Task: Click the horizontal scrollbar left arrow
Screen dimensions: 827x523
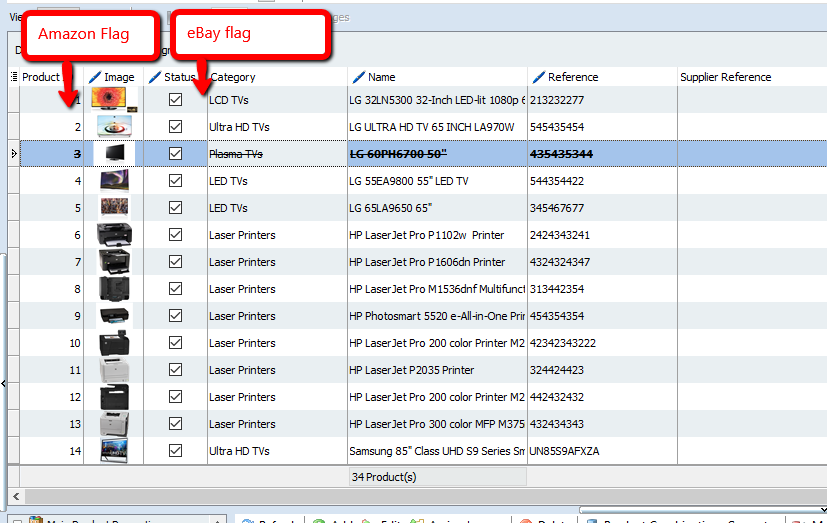Action: click(16, 496)
